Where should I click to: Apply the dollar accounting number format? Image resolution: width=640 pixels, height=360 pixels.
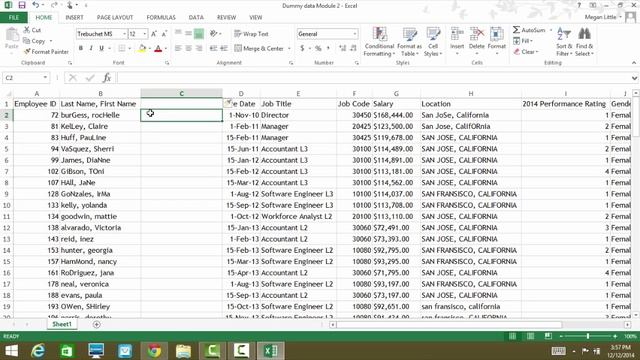click(x=302, y=49)
